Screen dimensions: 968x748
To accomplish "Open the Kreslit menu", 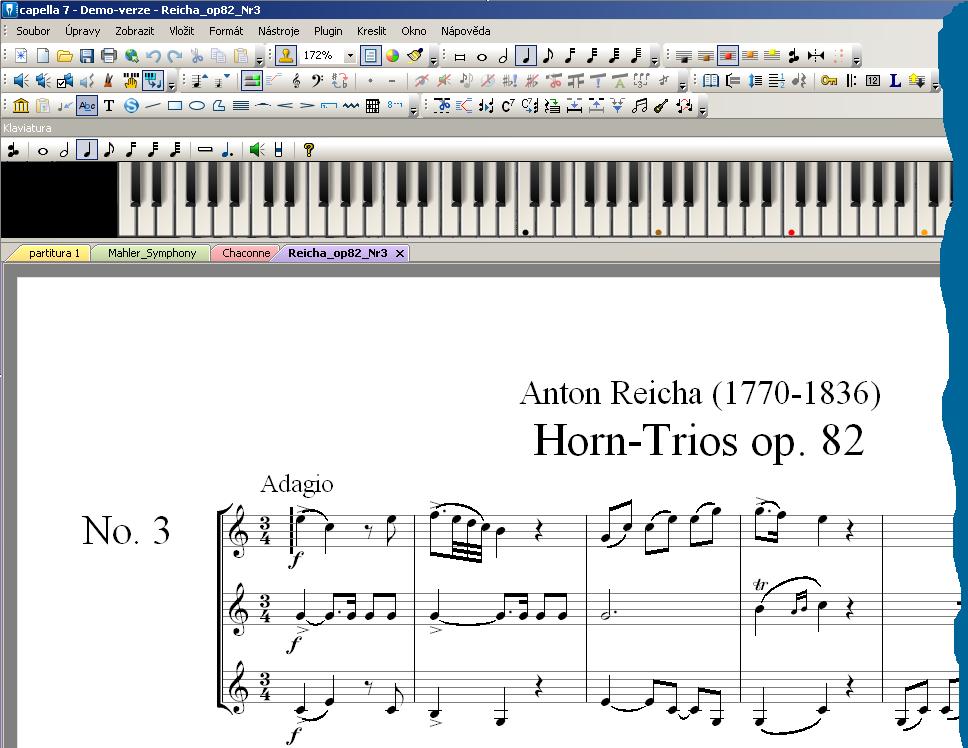I will (371, 31).
